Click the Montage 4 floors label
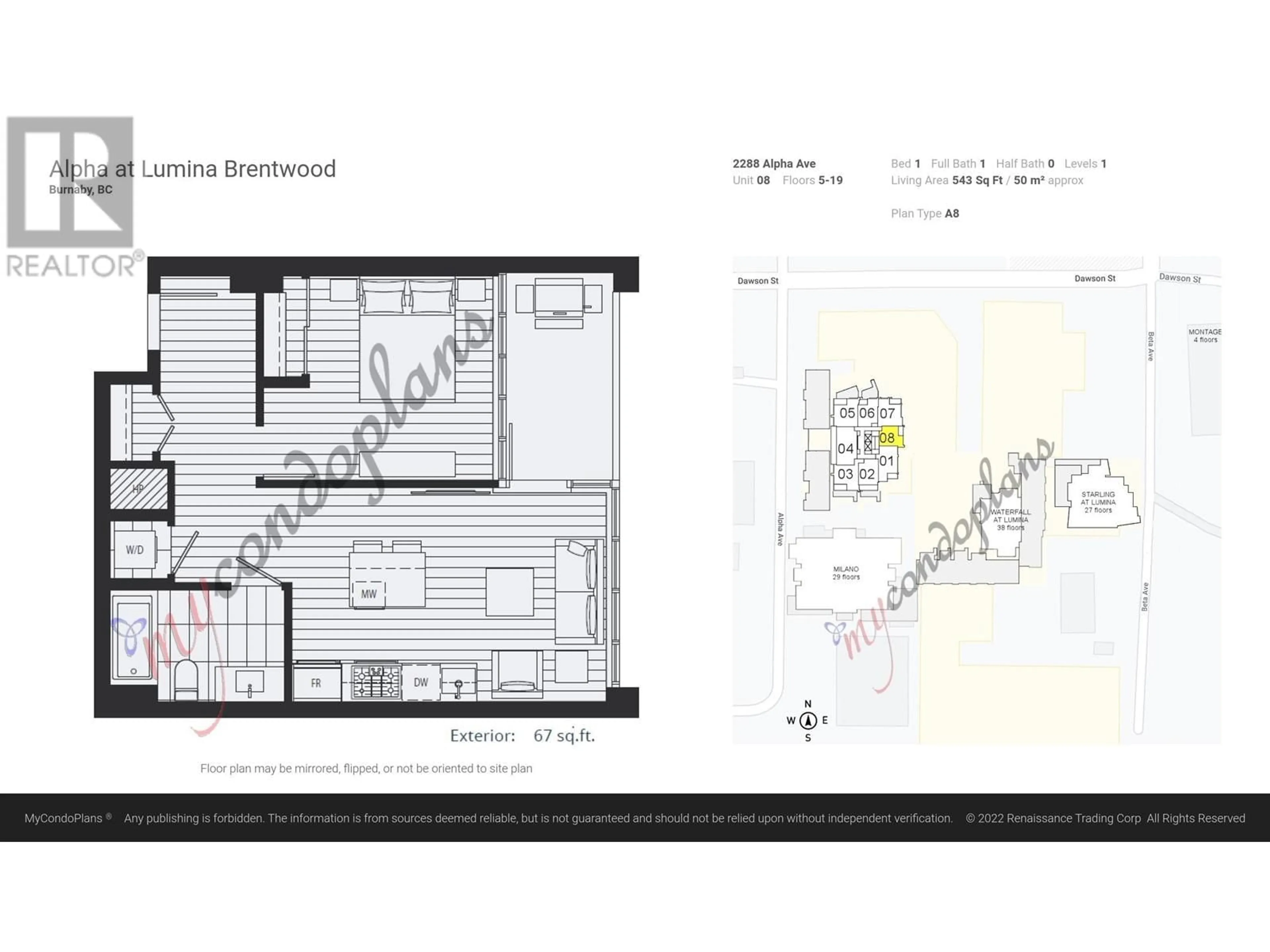Viewport: 1270px width, 952px height. click(1205, 336)
